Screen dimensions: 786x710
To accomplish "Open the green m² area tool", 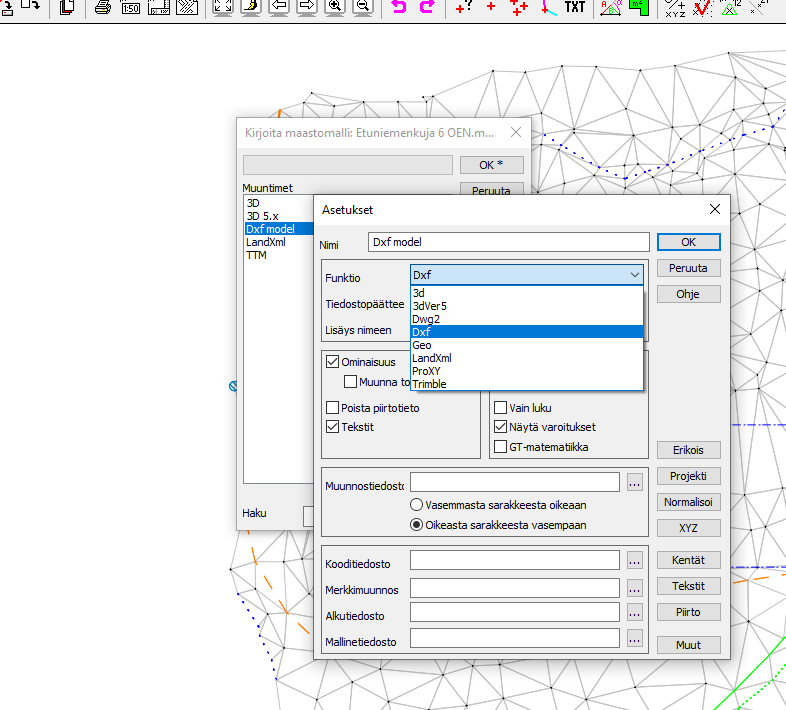I will click(x=639, y=7).
